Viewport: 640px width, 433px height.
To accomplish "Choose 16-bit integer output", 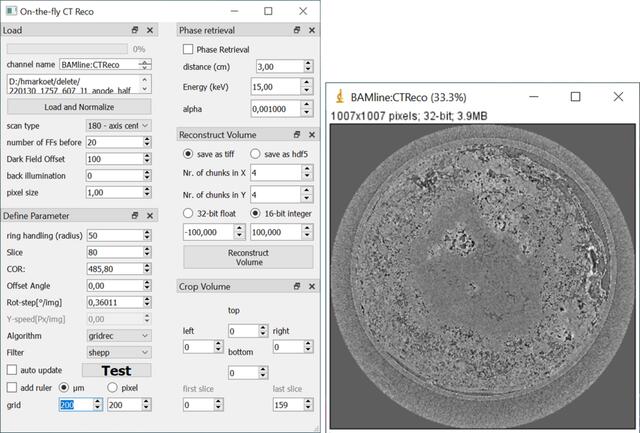I will click(x=255, y=213).
